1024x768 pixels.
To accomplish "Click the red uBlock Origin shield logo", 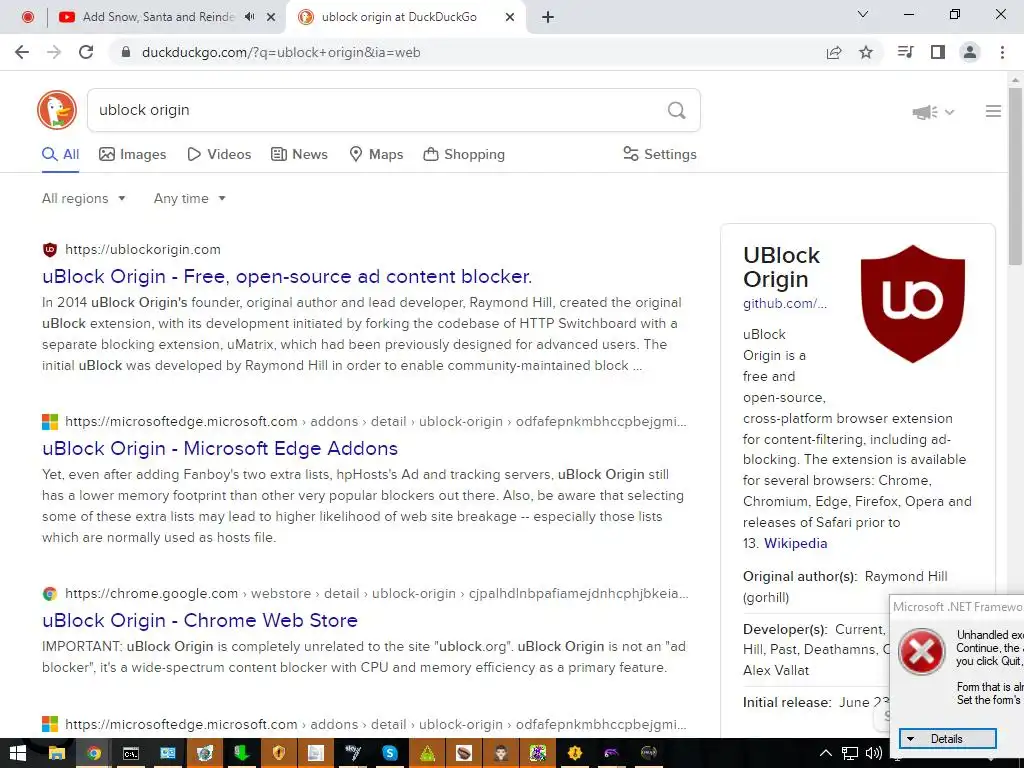I will point(912,303).
